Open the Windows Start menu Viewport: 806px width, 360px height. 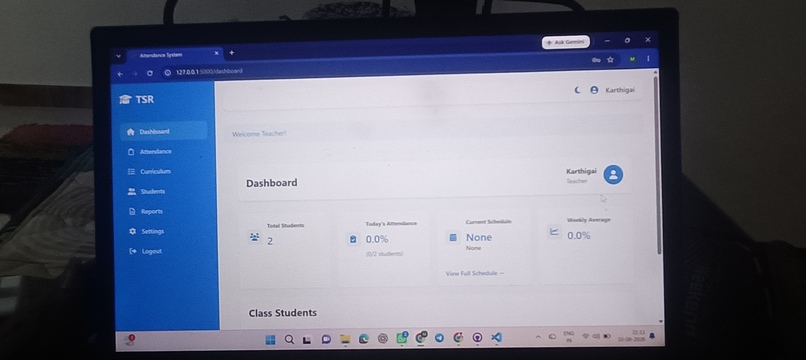pos(270,339)
